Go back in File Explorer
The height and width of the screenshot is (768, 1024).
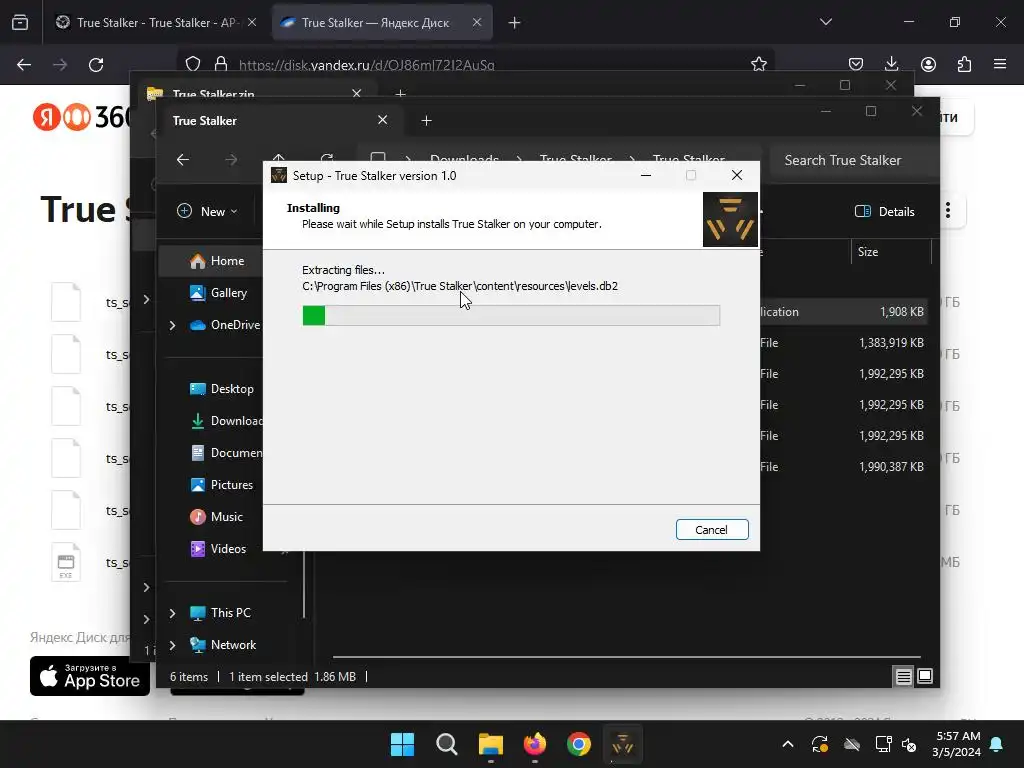[x=183, y=159]
